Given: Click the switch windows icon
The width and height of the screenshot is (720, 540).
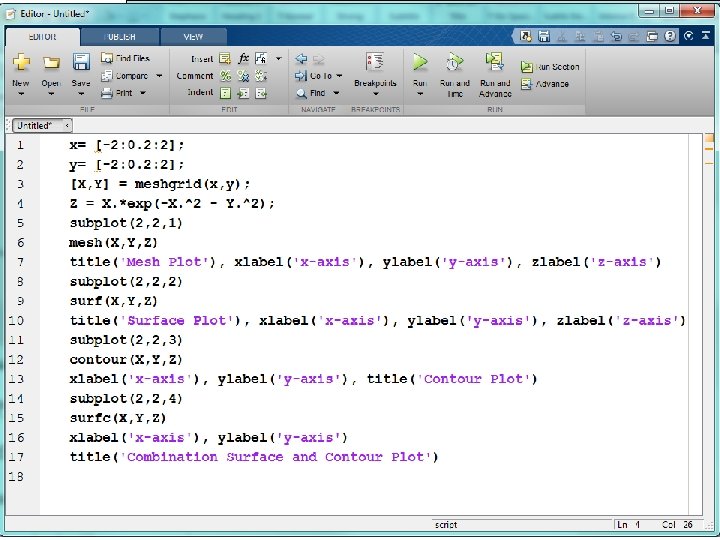Looking at the screenshot, I should (652, 36).
